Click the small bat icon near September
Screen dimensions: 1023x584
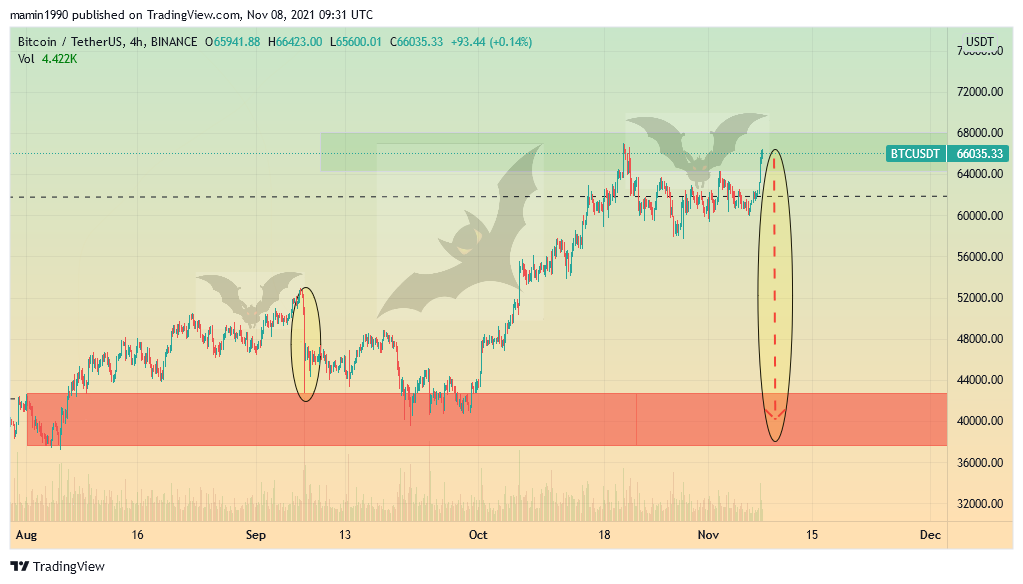pos(250,299)
